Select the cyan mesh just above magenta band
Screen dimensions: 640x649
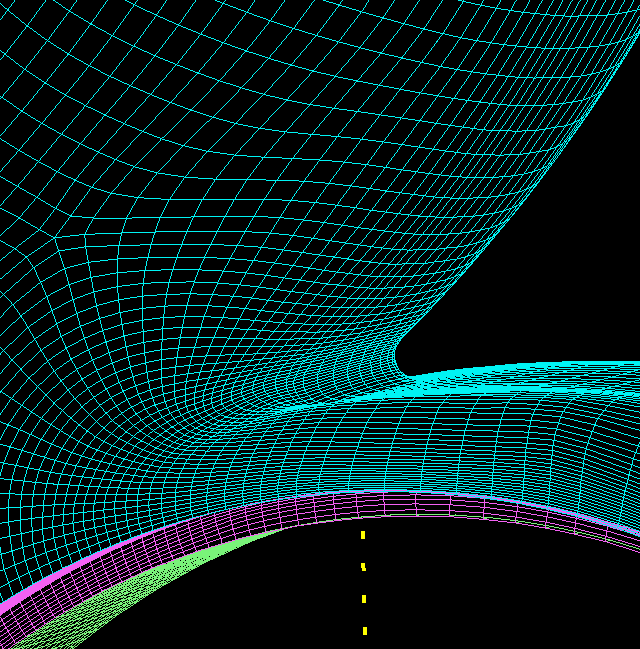300,470
